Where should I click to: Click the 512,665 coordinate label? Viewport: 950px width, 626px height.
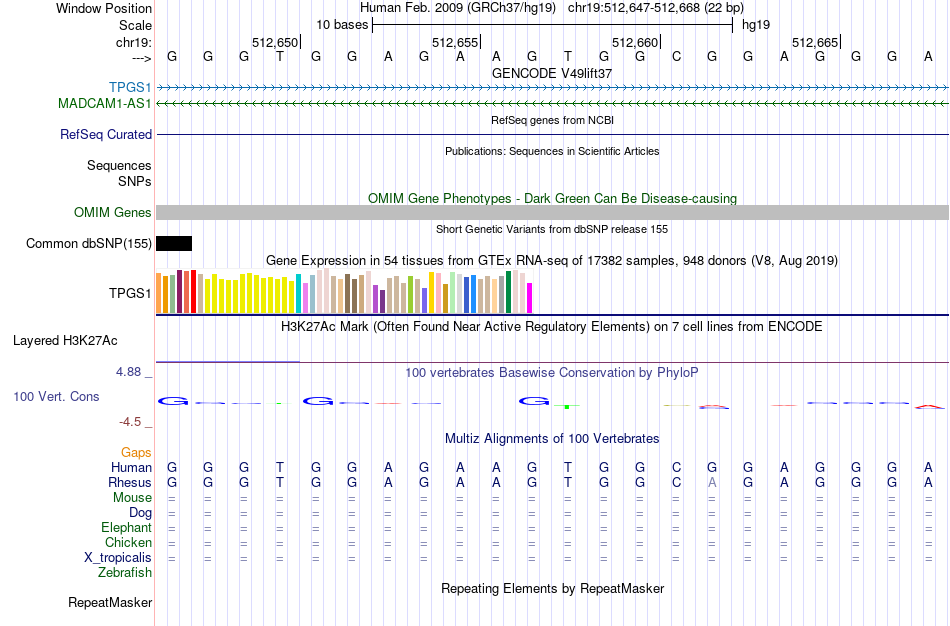click(x=815, y=42)
